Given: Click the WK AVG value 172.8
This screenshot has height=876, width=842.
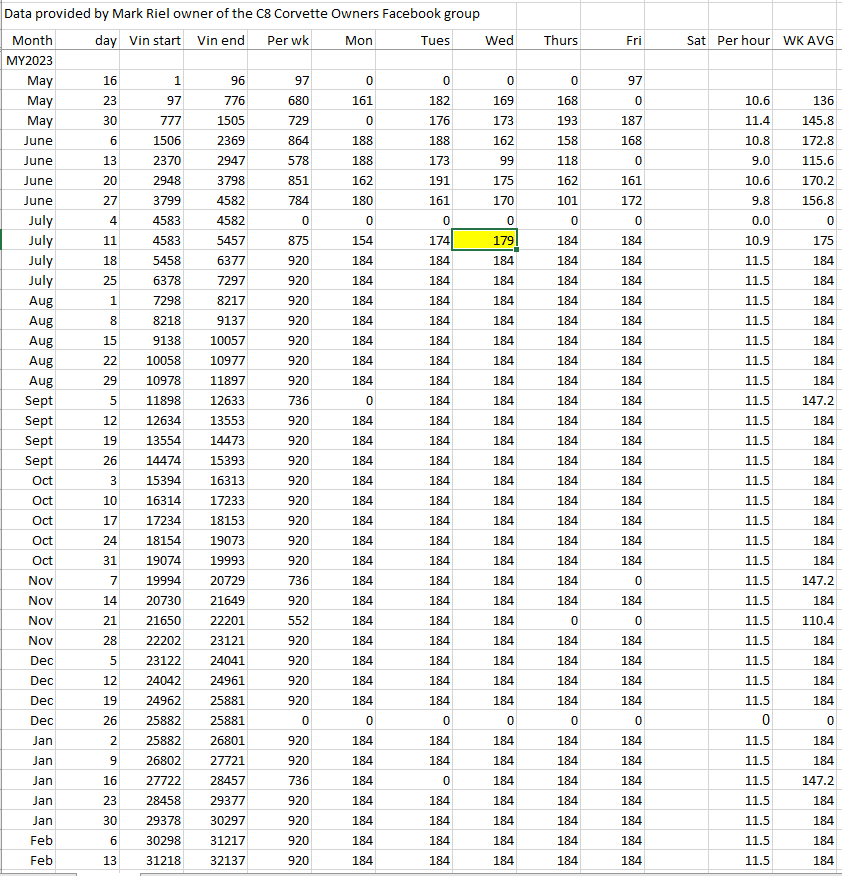Looking at the screenshot, I should coord(816,140).
